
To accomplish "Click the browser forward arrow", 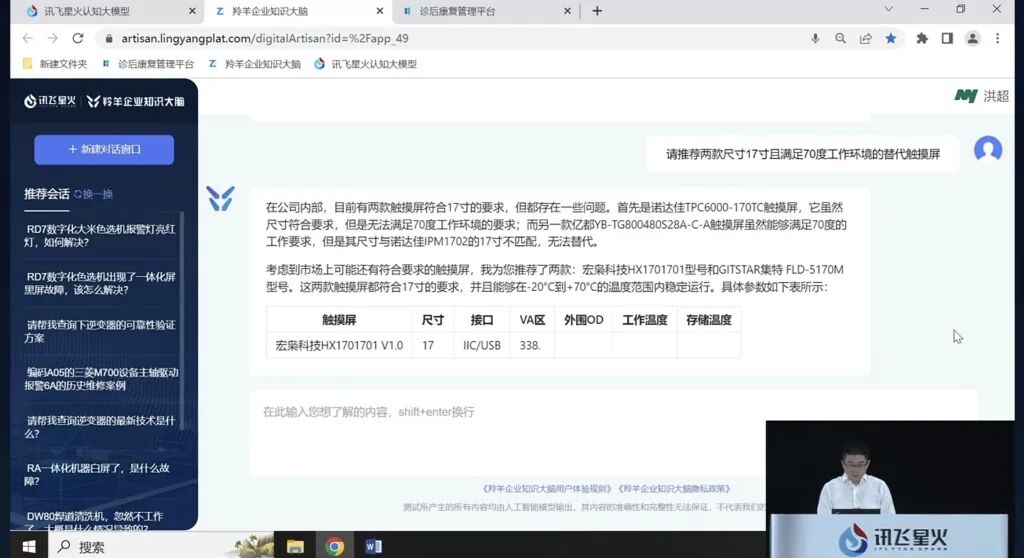I will coord(52,39).
